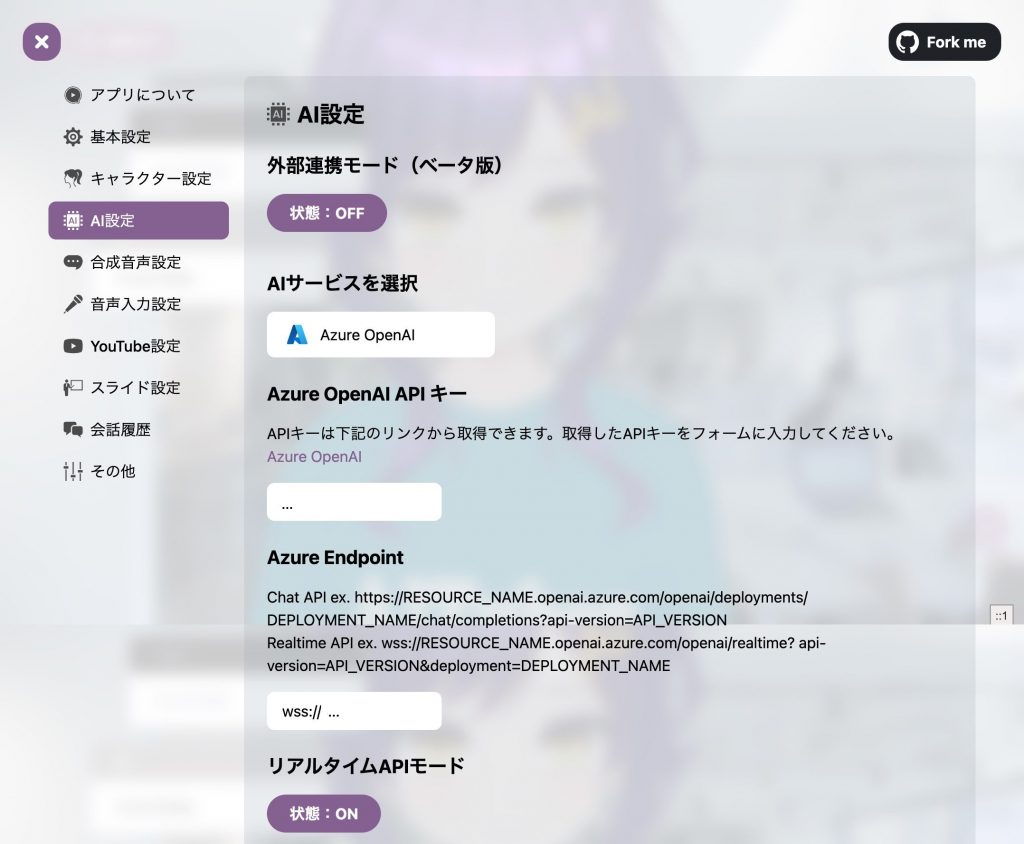Click the AI chip icon in sidebar

coord(72,221)
